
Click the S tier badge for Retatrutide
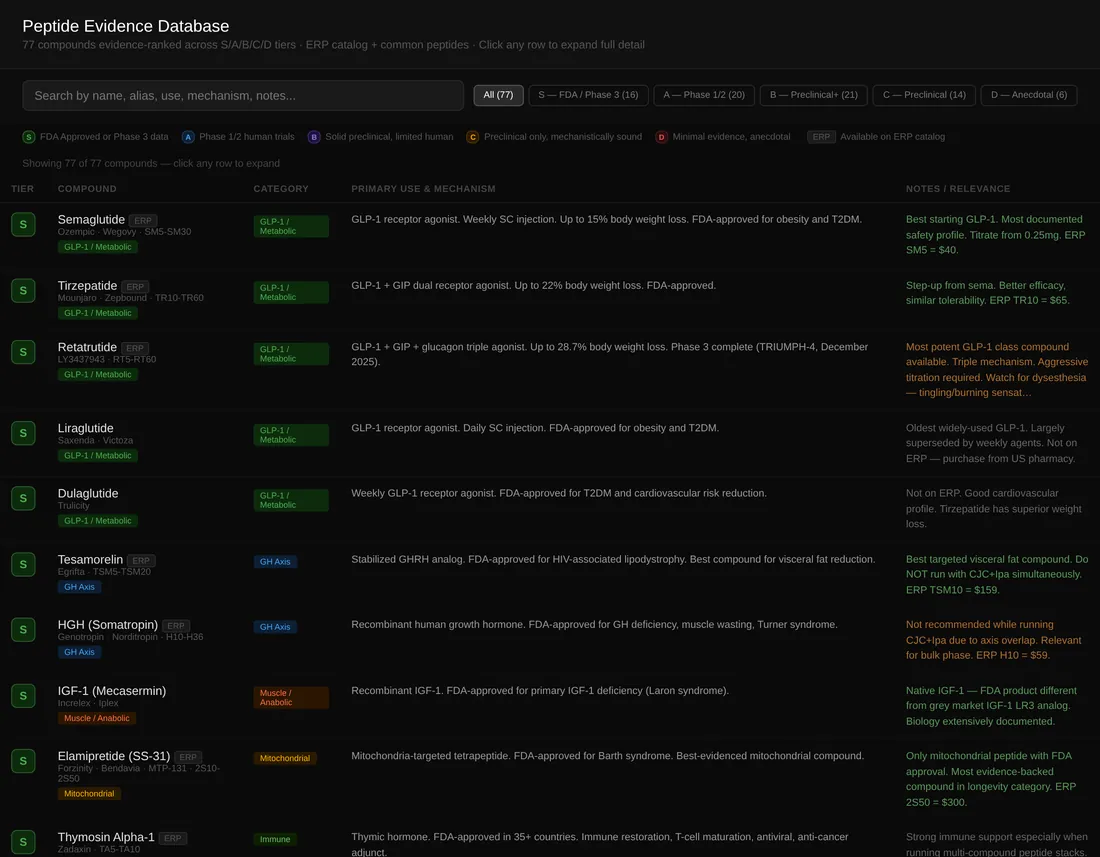23,352
